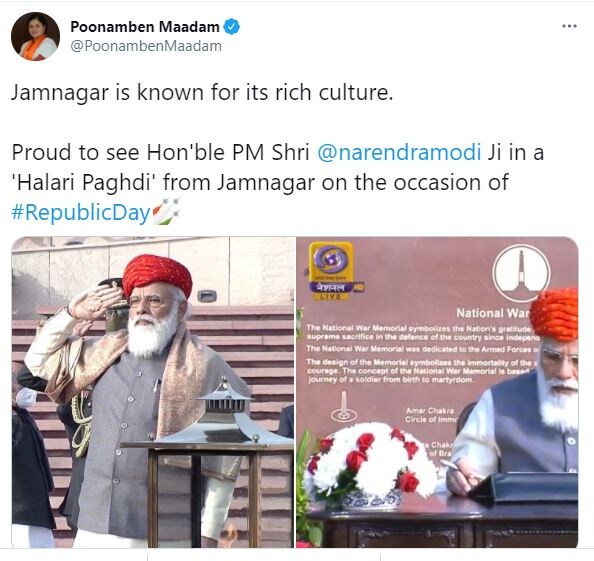Click the 'Halari Paghdi' text in the tweet
Viewport: 594px width, 561px height.
point(81,183)
